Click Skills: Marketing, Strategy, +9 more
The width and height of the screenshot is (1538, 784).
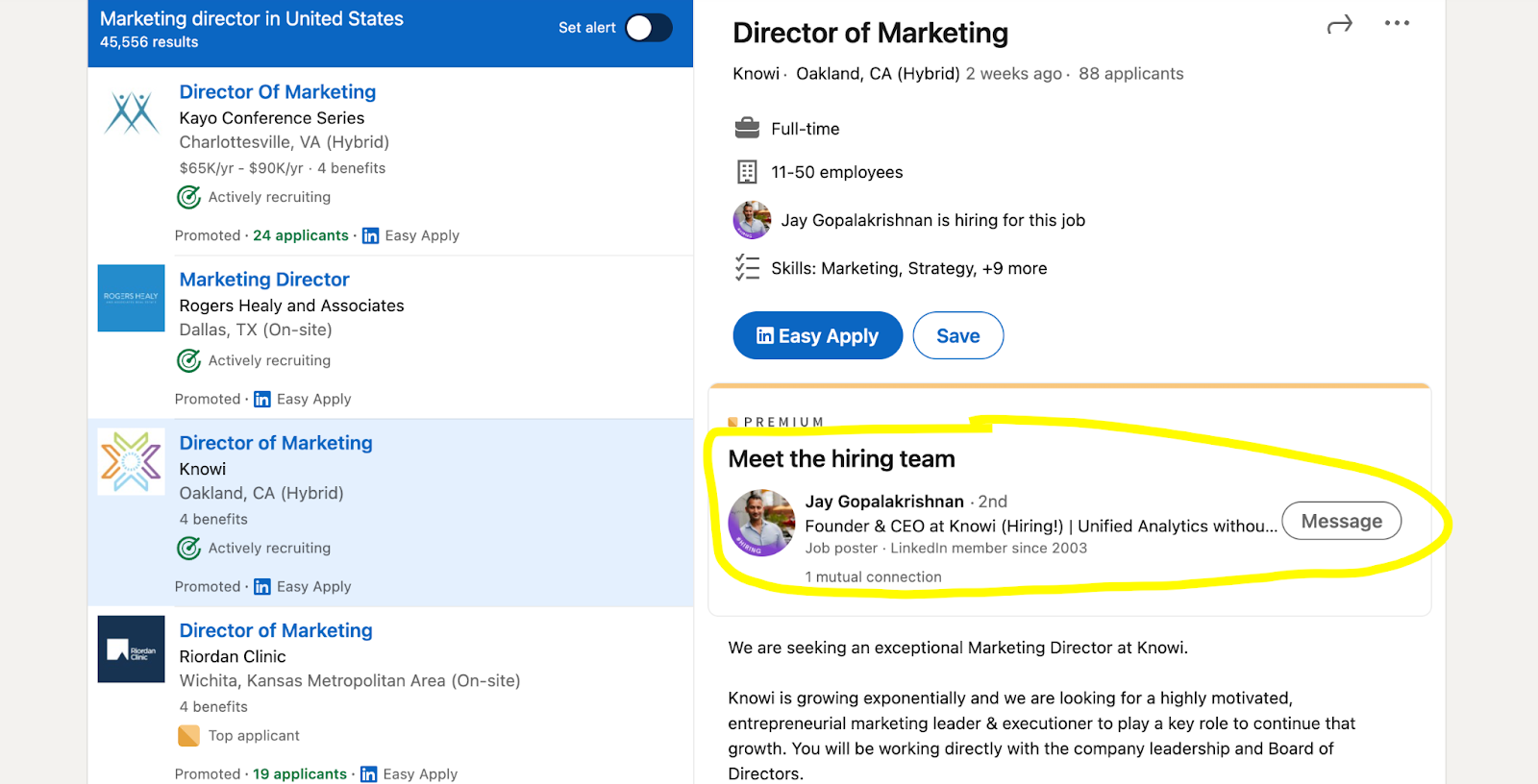click(909, 268)
